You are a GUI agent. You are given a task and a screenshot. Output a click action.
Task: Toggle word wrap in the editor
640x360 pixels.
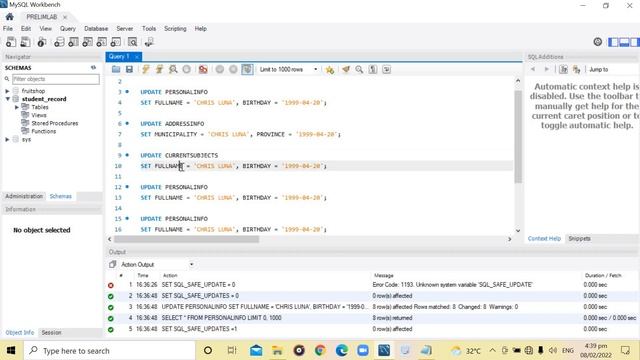click(387, 69)
